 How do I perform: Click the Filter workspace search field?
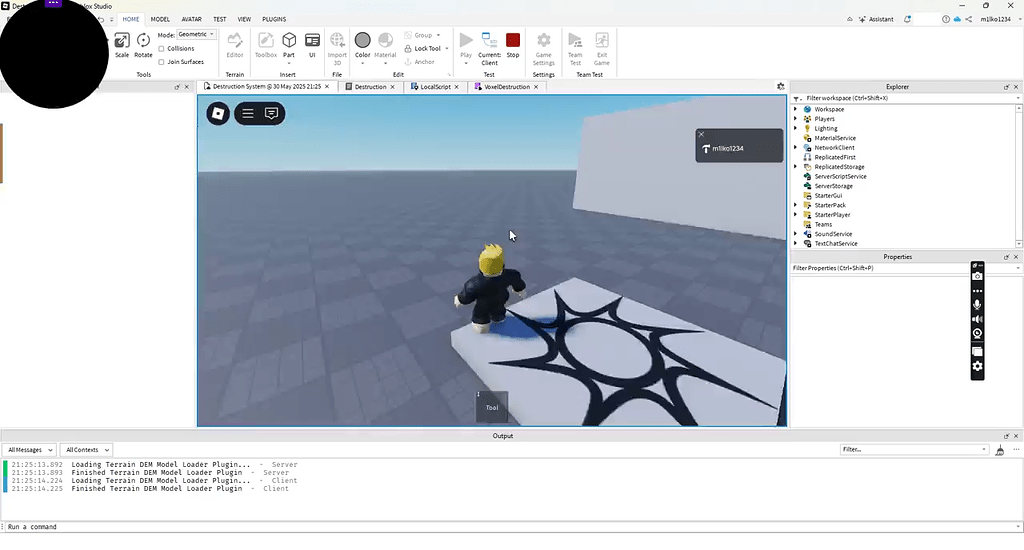pos(908,98)
